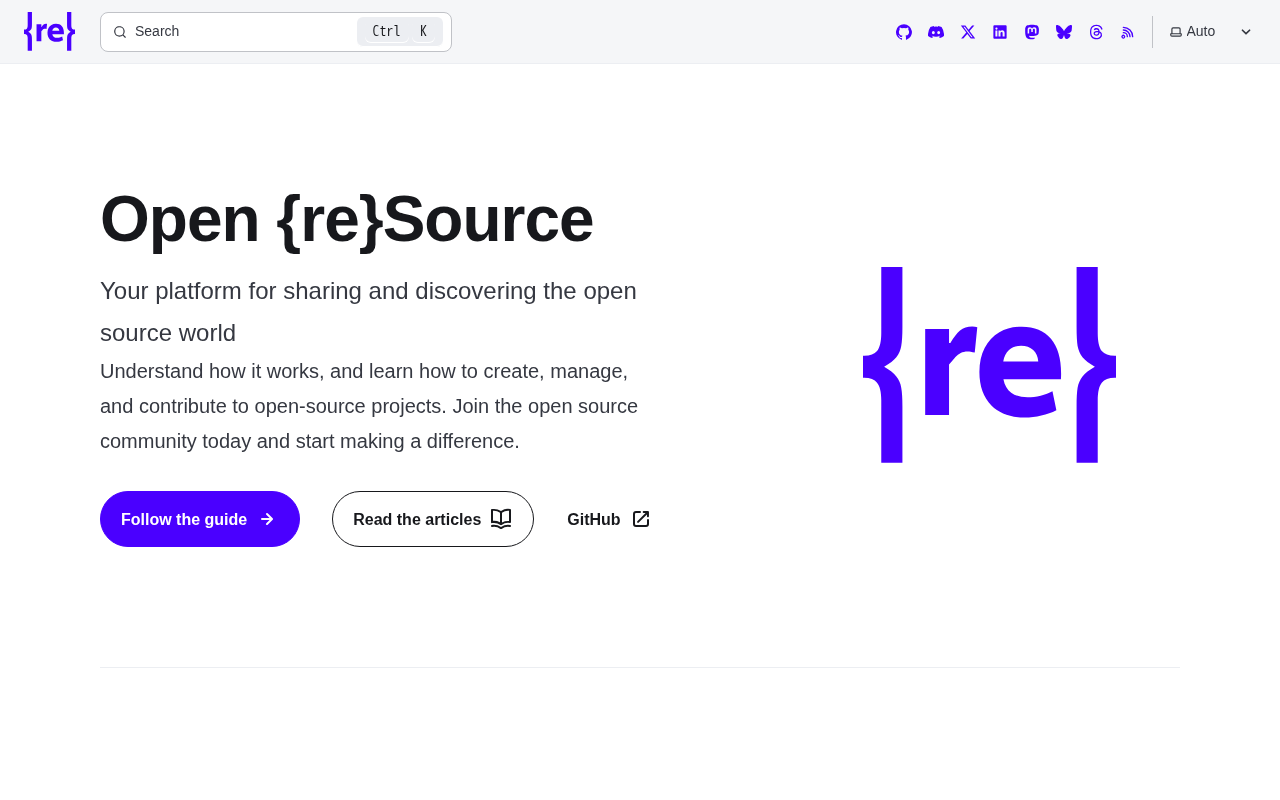This screenshot has height=800, width=1280.
Task: Open the RSS feed icon
Action: pyautogui.click(x=1128, y=32)
